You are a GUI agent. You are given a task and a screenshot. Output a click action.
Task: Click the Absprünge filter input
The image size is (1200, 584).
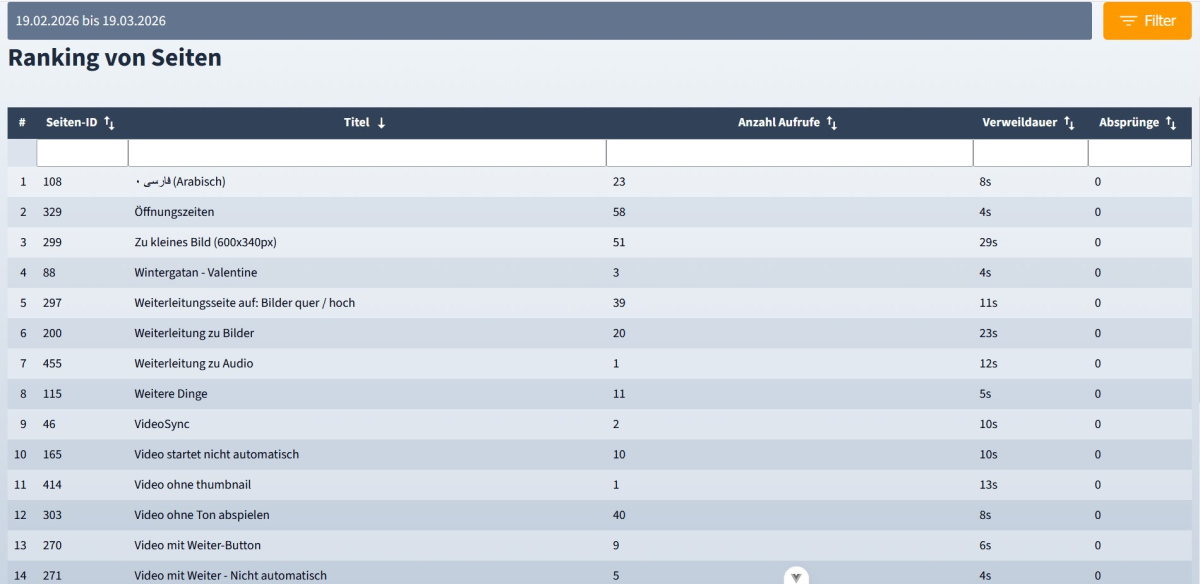[x=1140, y=151]
